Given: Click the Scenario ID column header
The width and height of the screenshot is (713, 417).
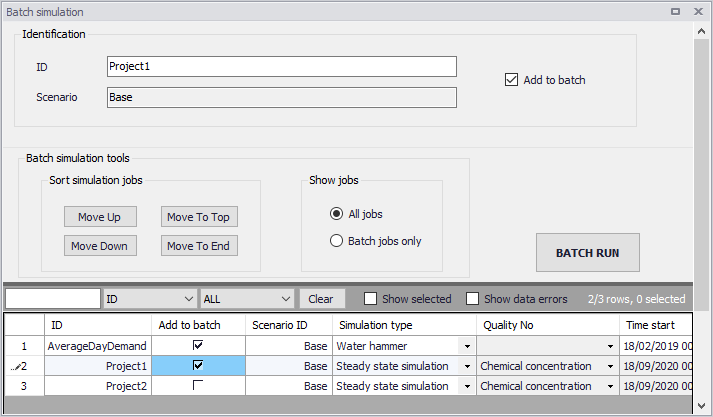Looking at the screenshot, I should (289, 325).
